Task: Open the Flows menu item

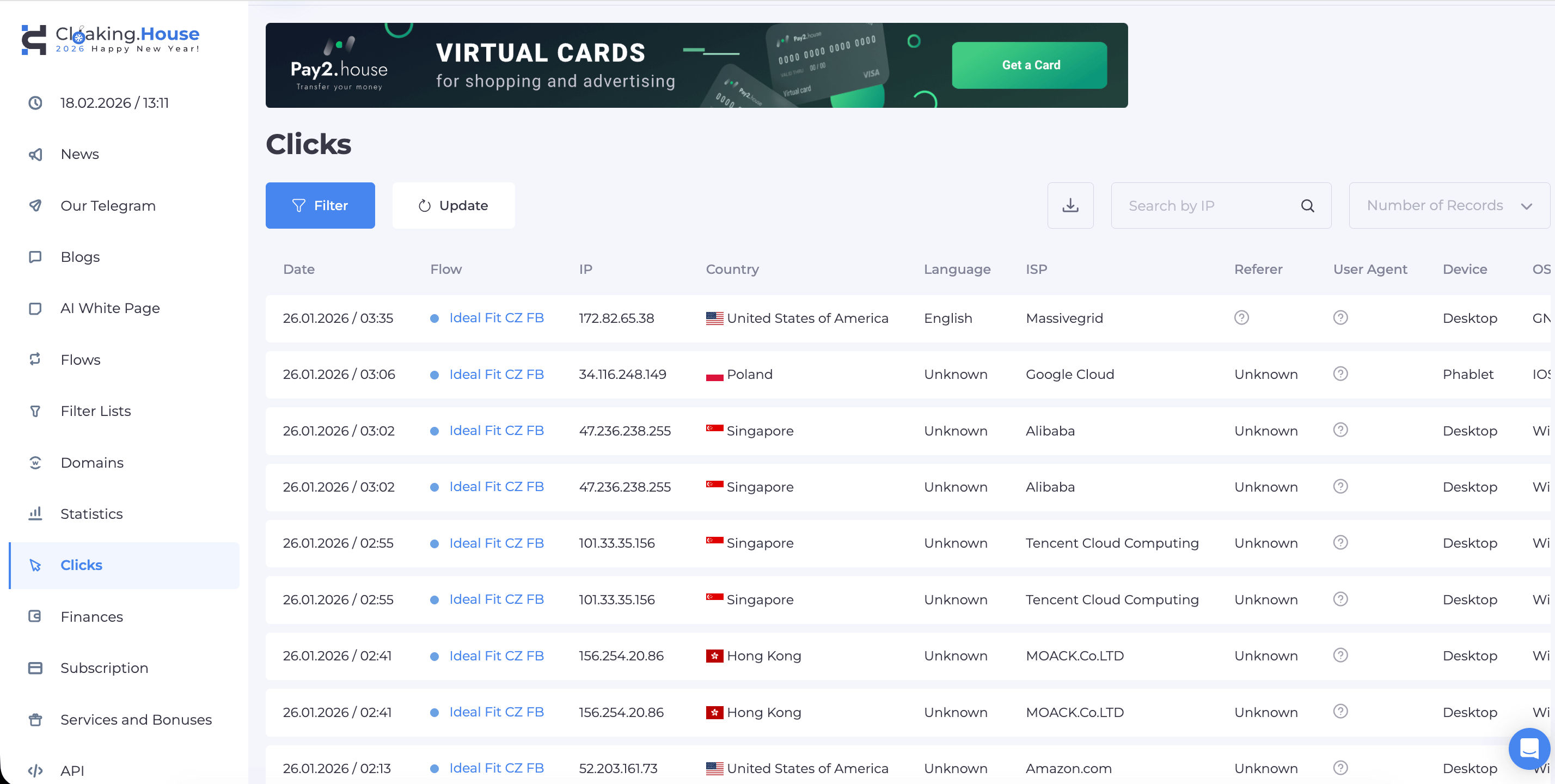Action: pos(80,360)
